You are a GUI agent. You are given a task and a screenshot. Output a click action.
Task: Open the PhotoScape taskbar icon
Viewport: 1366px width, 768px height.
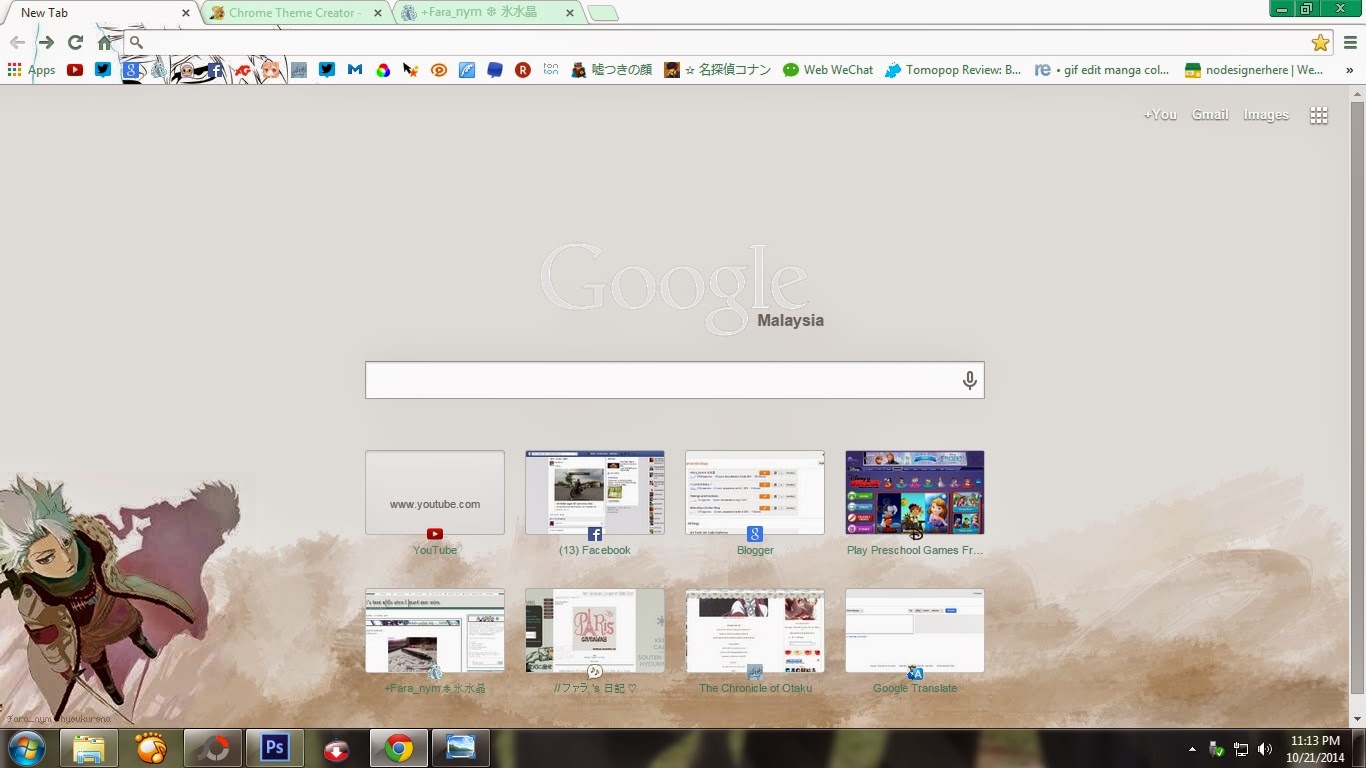point(212,748)
